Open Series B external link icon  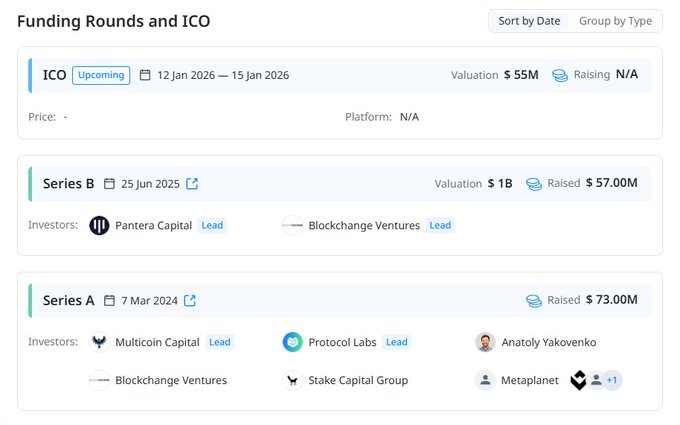[192, 184]
